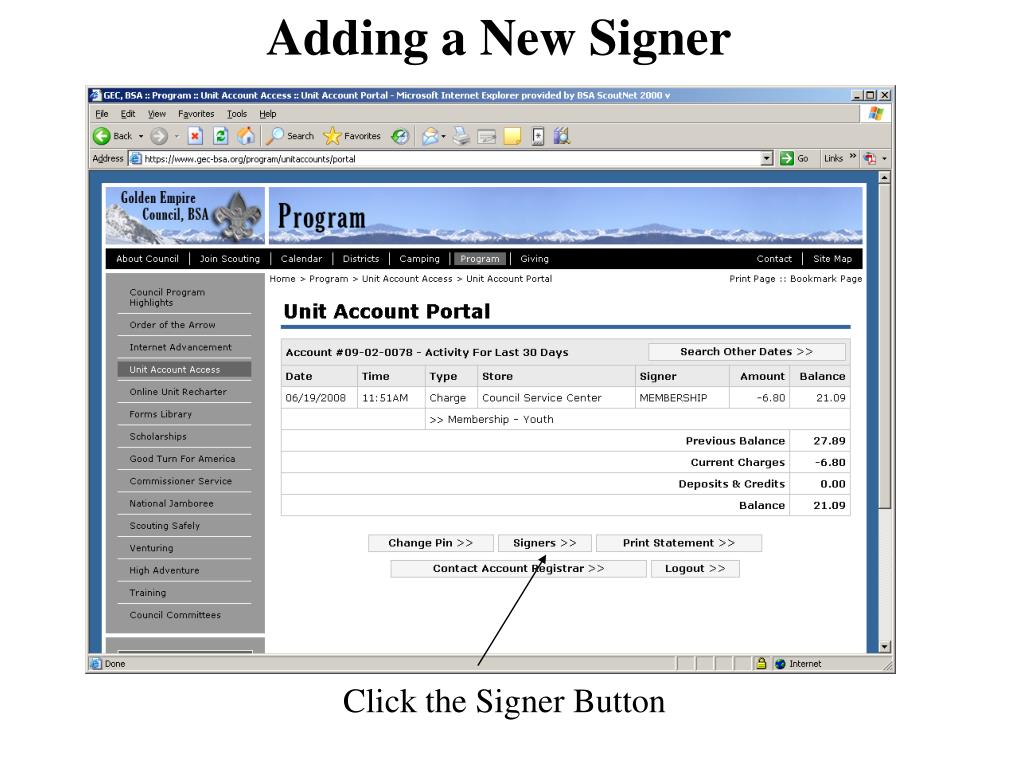The height and width of the screenshot is (768, 1024).
Task: Open the Camping nav tab
Action: (419, 259)
